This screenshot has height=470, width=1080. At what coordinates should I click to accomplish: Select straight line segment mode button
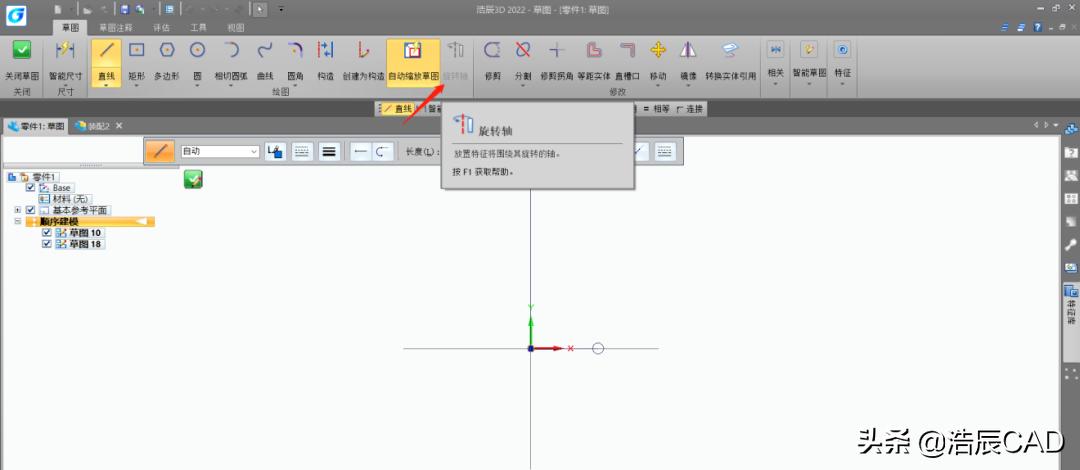point(360,152)
